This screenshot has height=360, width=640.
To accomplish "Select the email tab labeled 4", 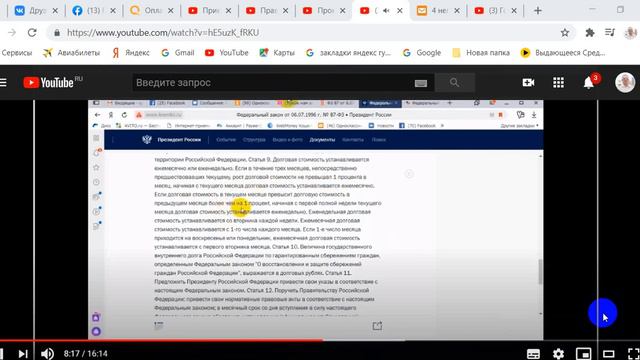I will [x=433, y=11].
